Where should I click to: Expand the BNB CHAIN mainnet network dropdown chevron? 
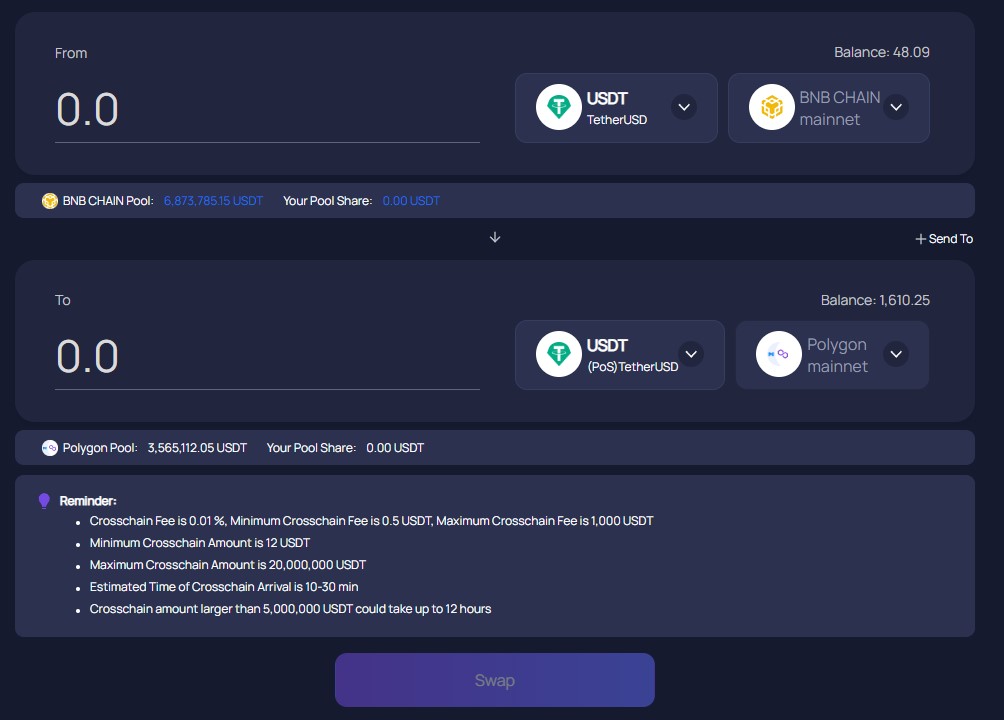click(x=896, y=107)
